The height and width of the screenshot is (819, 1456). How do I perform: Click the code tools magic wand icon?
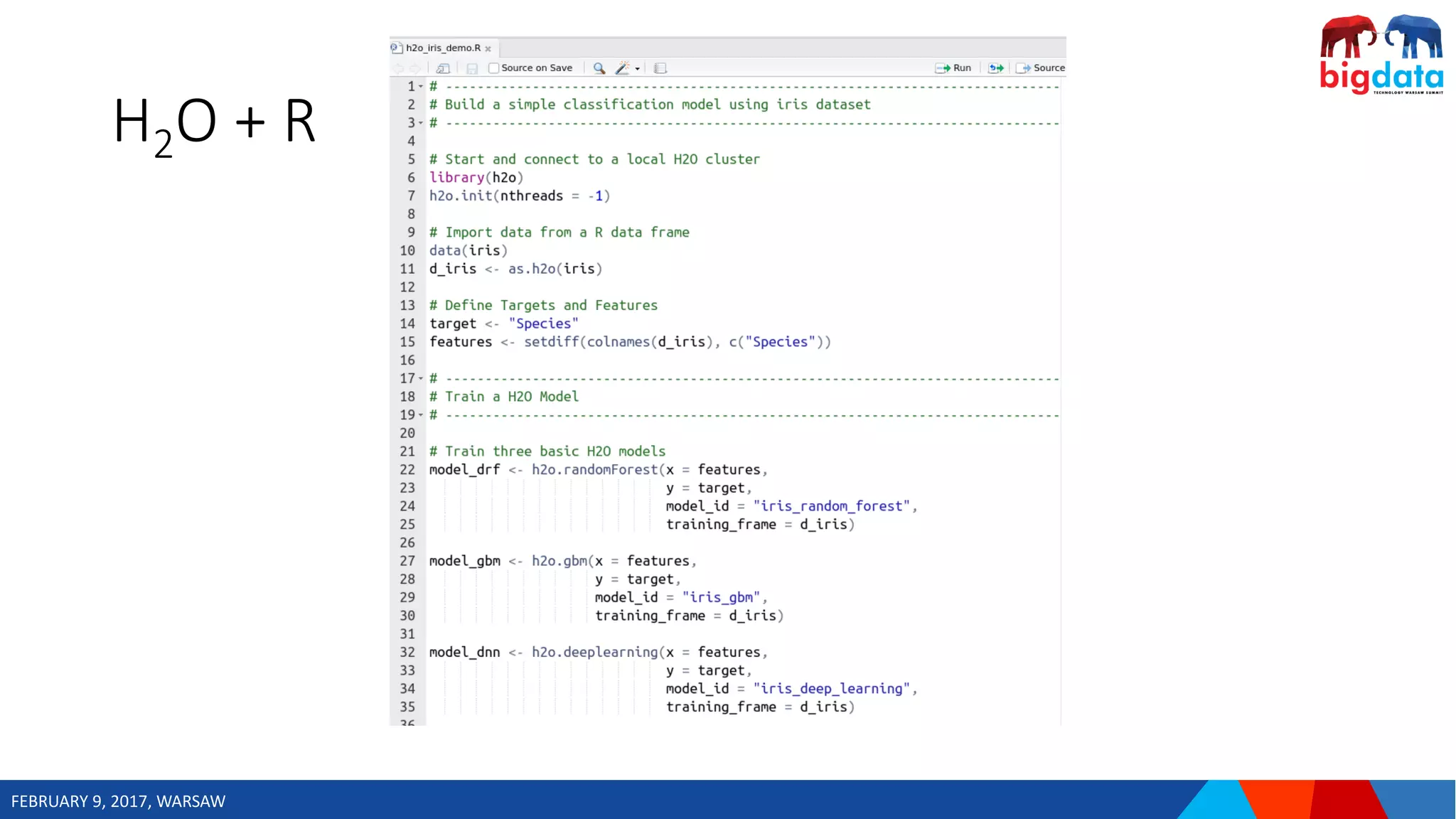pyautogui.click(x=622, y=68)
